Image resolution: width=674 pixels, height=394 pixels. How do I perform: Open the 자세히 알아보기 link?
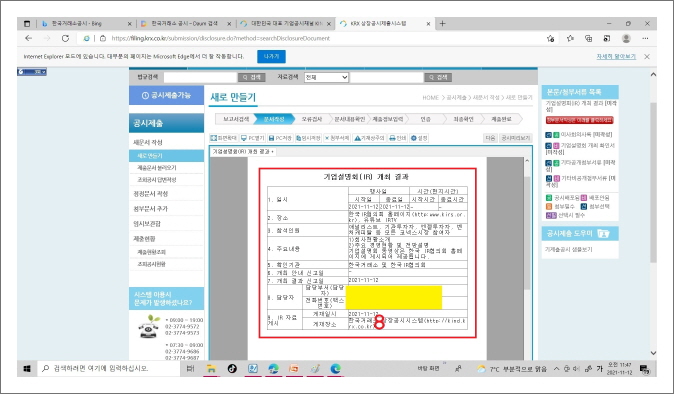coord(616,56)
